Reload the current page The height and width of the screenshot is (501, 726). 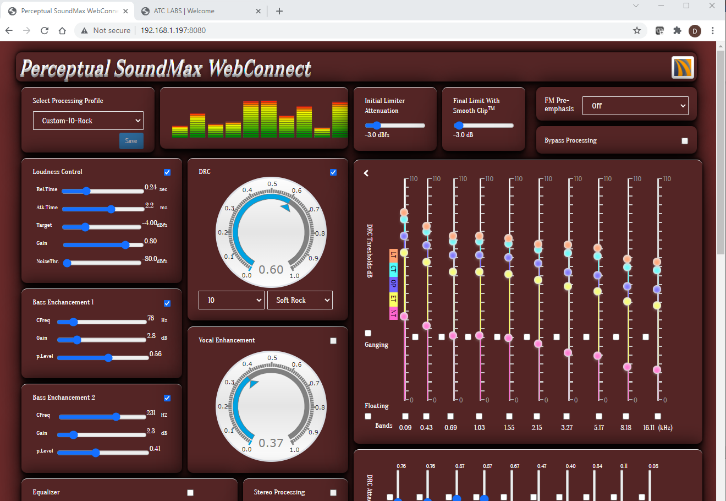coord(44,31)
